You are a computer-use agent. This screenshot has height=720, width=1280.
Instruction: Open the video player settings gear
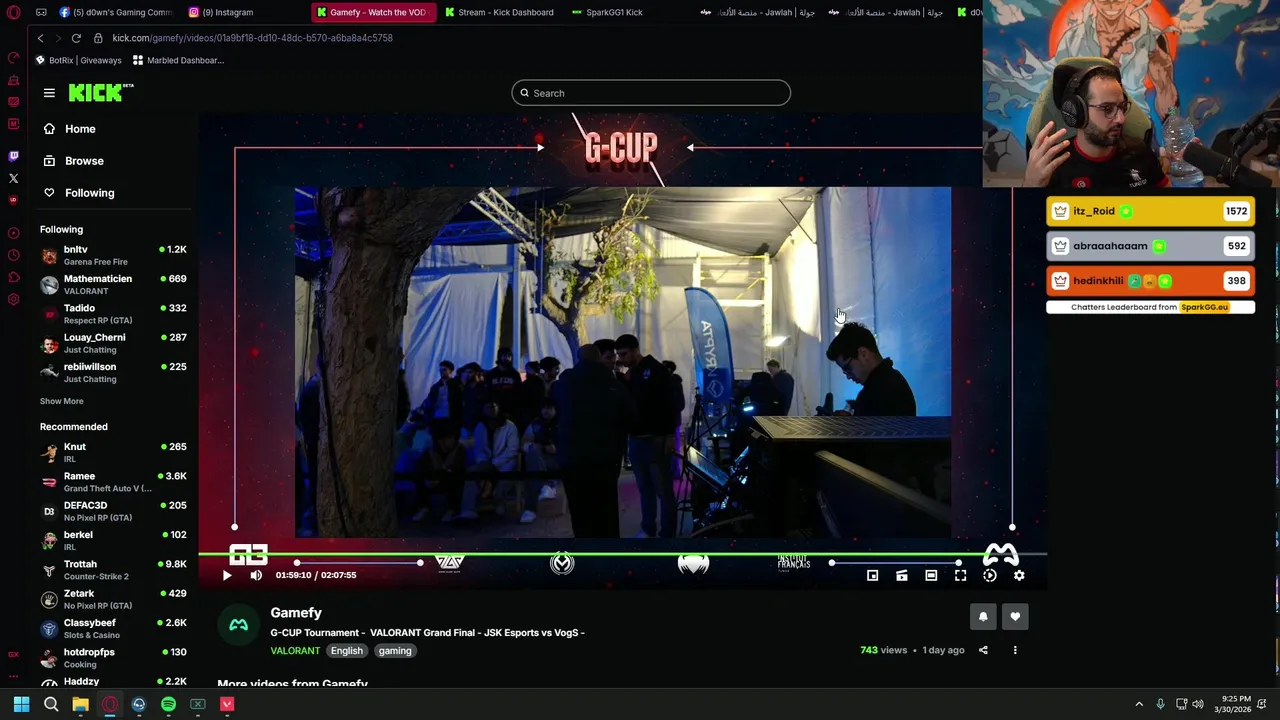coord(1019,575)
